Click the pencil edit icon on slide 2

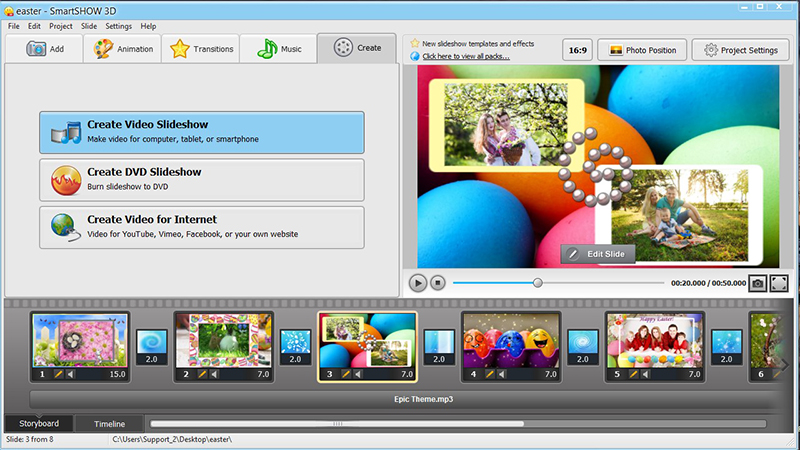202,374
